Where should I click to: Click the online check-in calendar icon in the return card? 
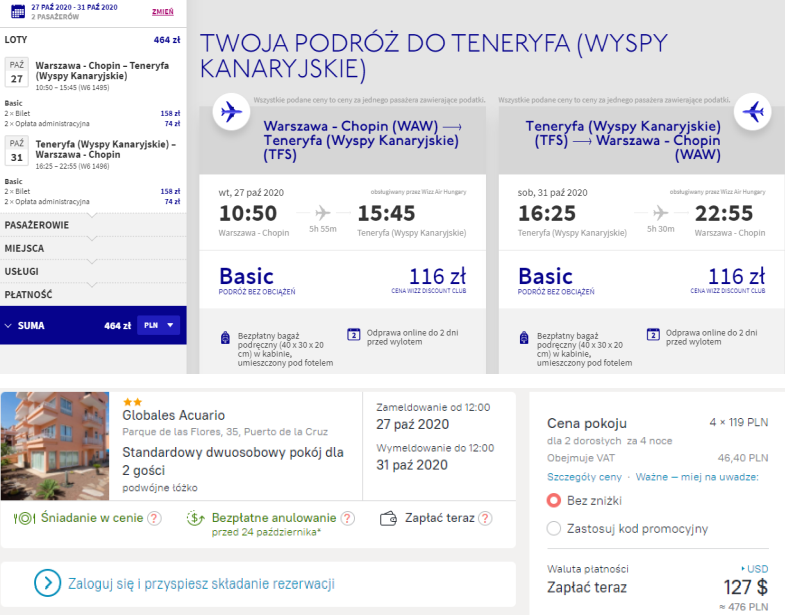(653, 334)
